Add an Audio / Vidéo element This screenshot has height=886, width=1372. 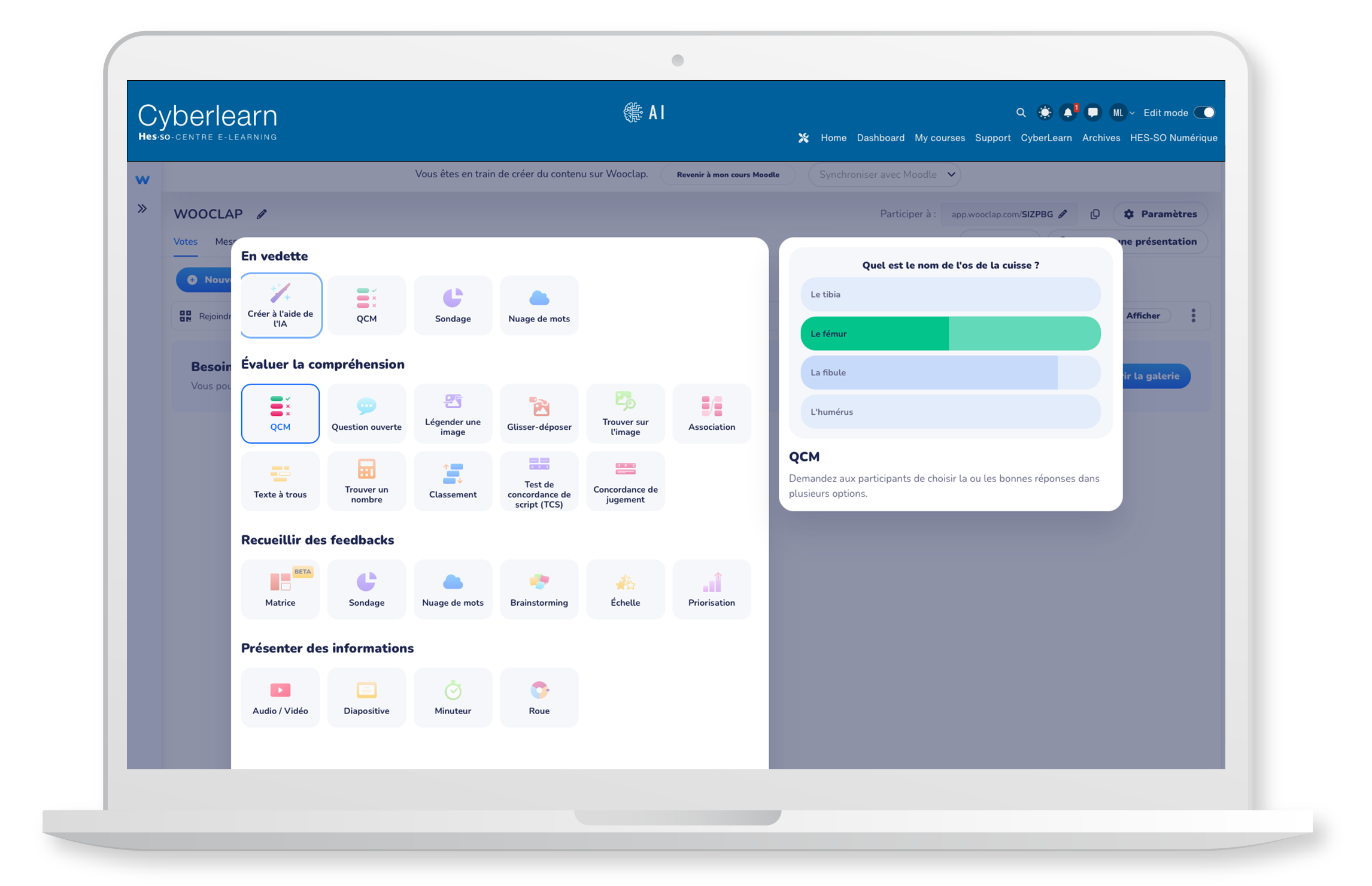point(280,698)
